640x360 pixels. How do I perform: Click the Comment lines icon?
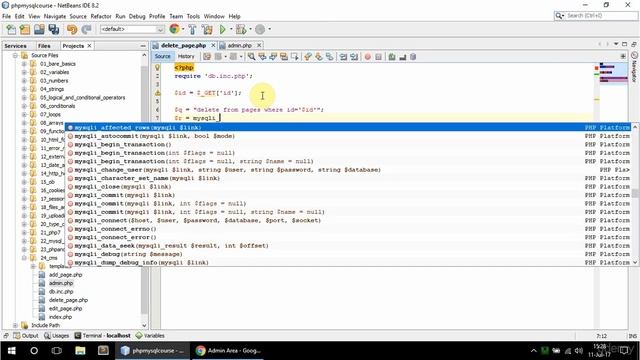click(392, 57)
